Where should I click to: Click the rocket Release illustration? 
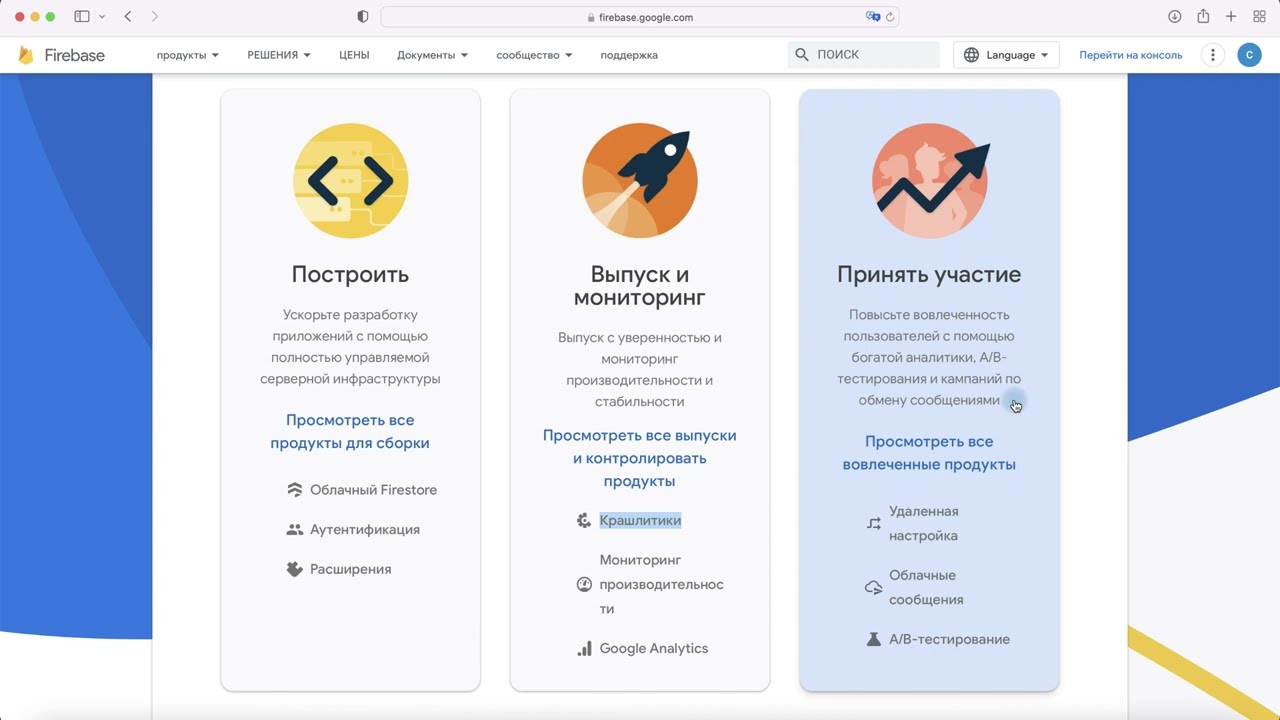point(640,181)
